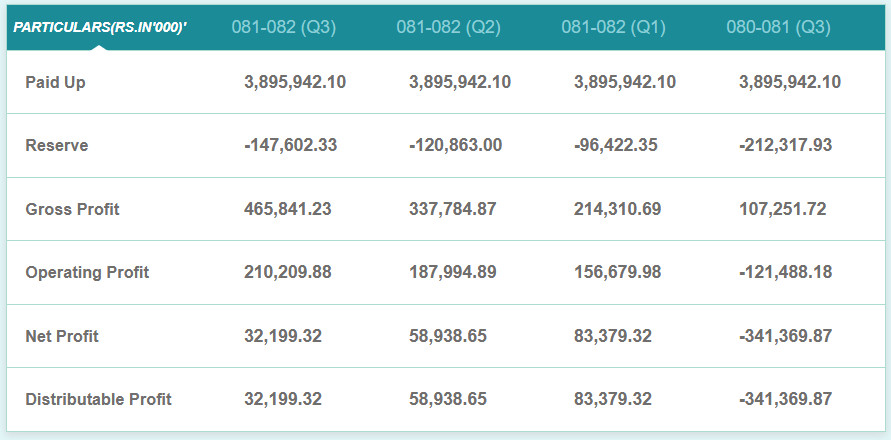Click Gross Profit value 214,310.69
Screen dimensions: 891x440
pos(618,209)
